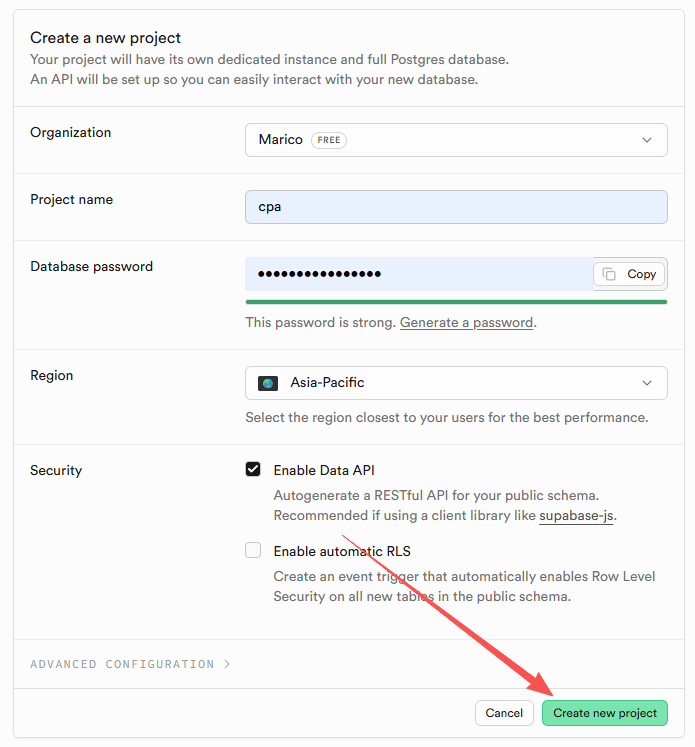
Task: Click the Database password input field
Action: click(x=420, y=274)
